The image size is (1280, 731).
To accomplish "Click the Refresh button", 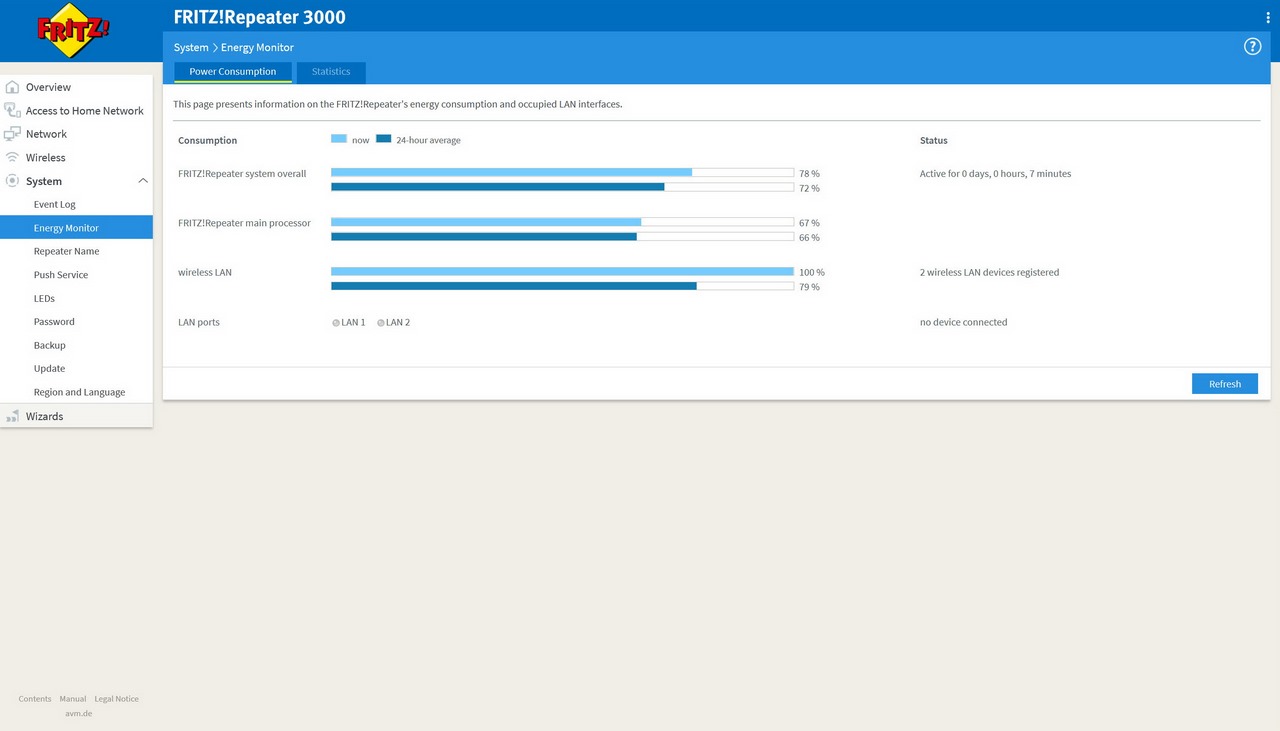I will 1225,384.
